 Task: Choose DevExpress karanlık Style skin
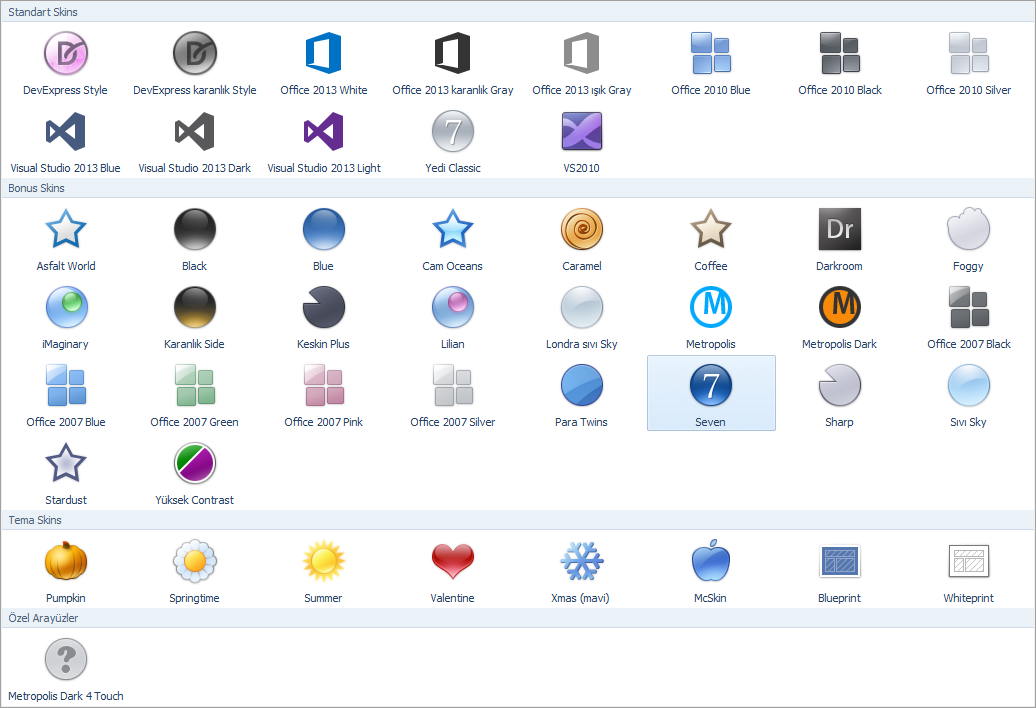[x=195, y=63]
